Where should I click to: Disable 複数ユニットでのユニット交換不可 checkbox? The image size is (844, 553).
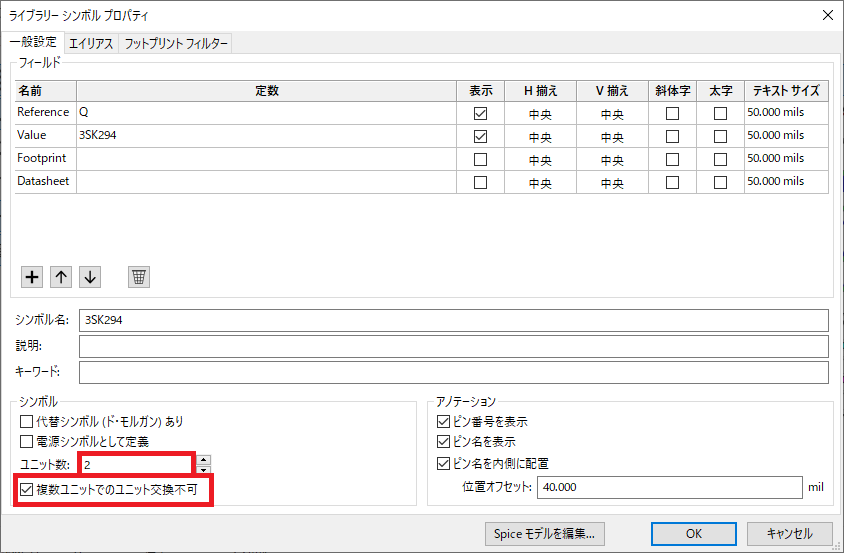(x=27, y=491)
